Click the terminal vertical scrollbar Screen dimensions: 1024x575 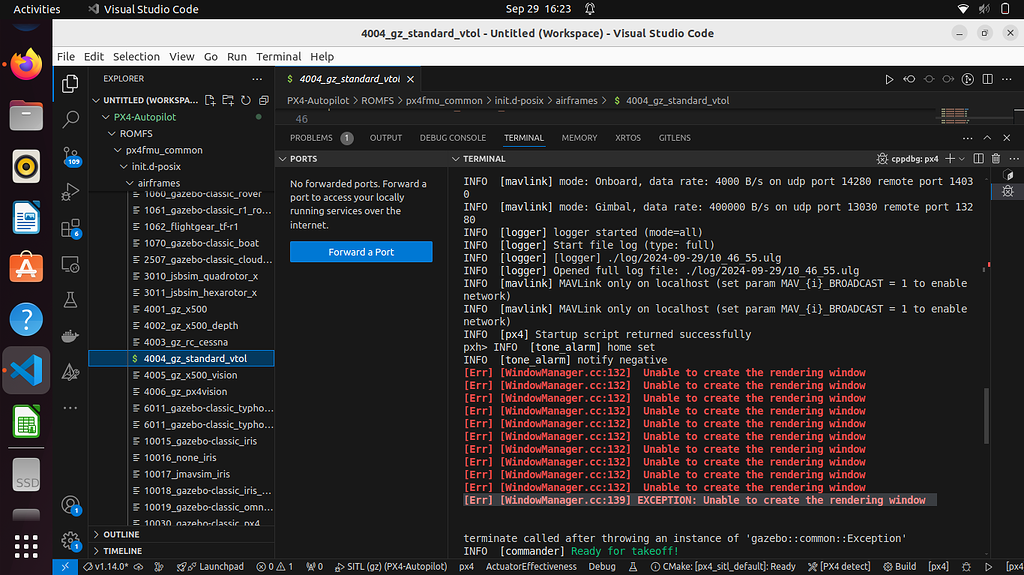(985, 416)
